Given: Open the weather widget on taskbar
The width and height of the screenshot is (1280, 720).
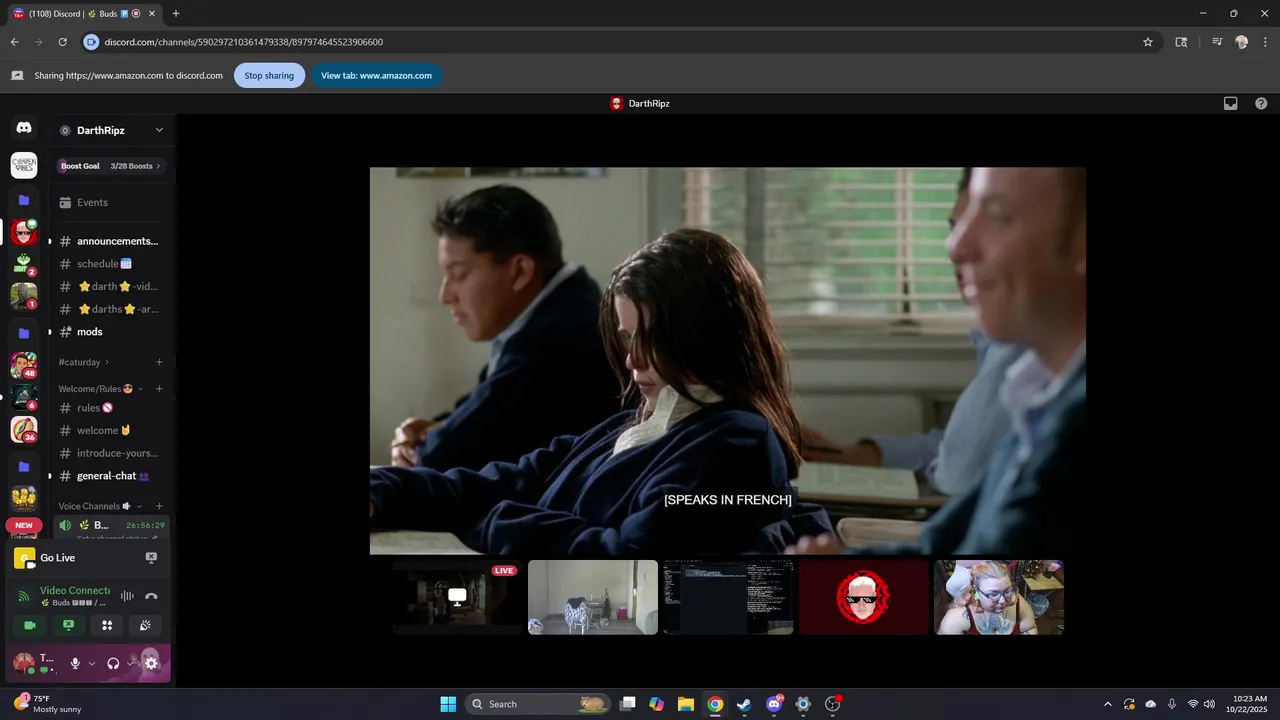Looking at the screenshot, I should coord(48,704).
